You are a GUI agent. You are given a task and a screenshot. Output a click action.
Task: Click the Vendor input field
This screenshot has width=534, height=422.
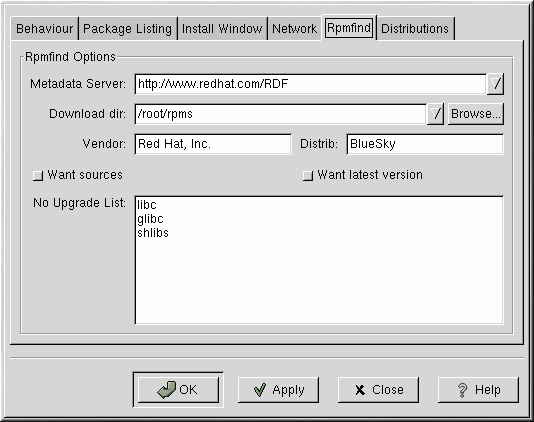coord(213,144)
